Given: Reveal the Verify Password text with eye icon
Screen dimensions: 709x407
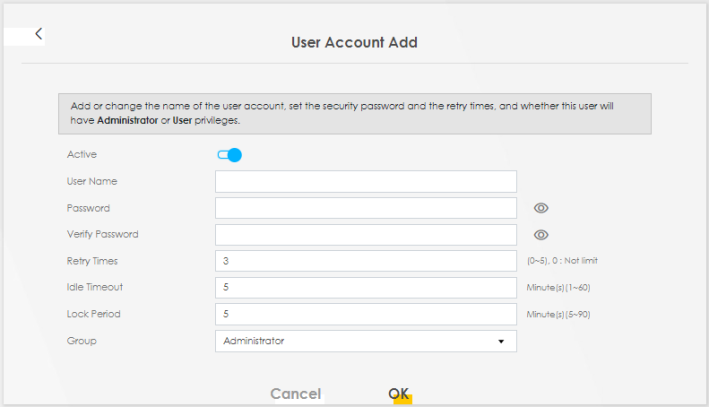Looking at the screenshot, I should [x=541, y=235].
